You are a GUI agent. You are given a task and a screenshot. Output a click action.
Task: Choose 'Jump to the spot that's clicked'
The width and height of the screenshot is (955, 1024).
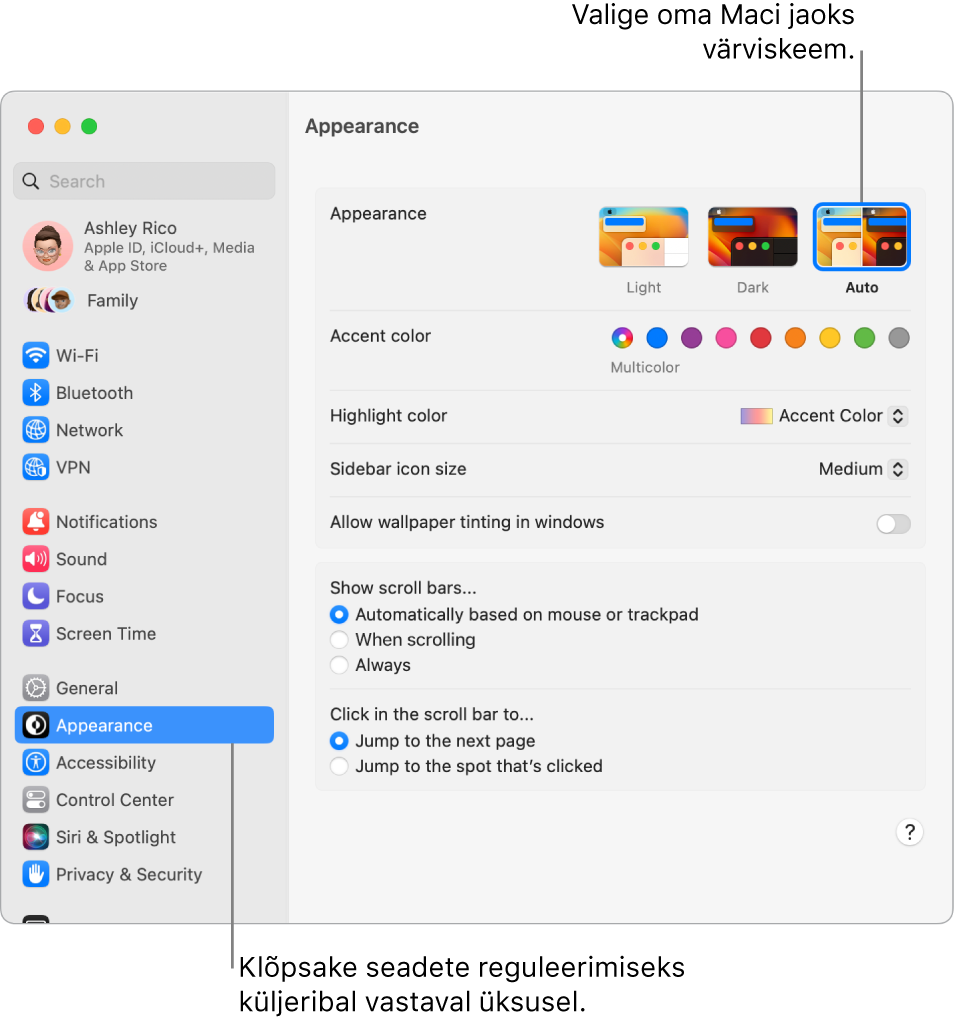339,766
